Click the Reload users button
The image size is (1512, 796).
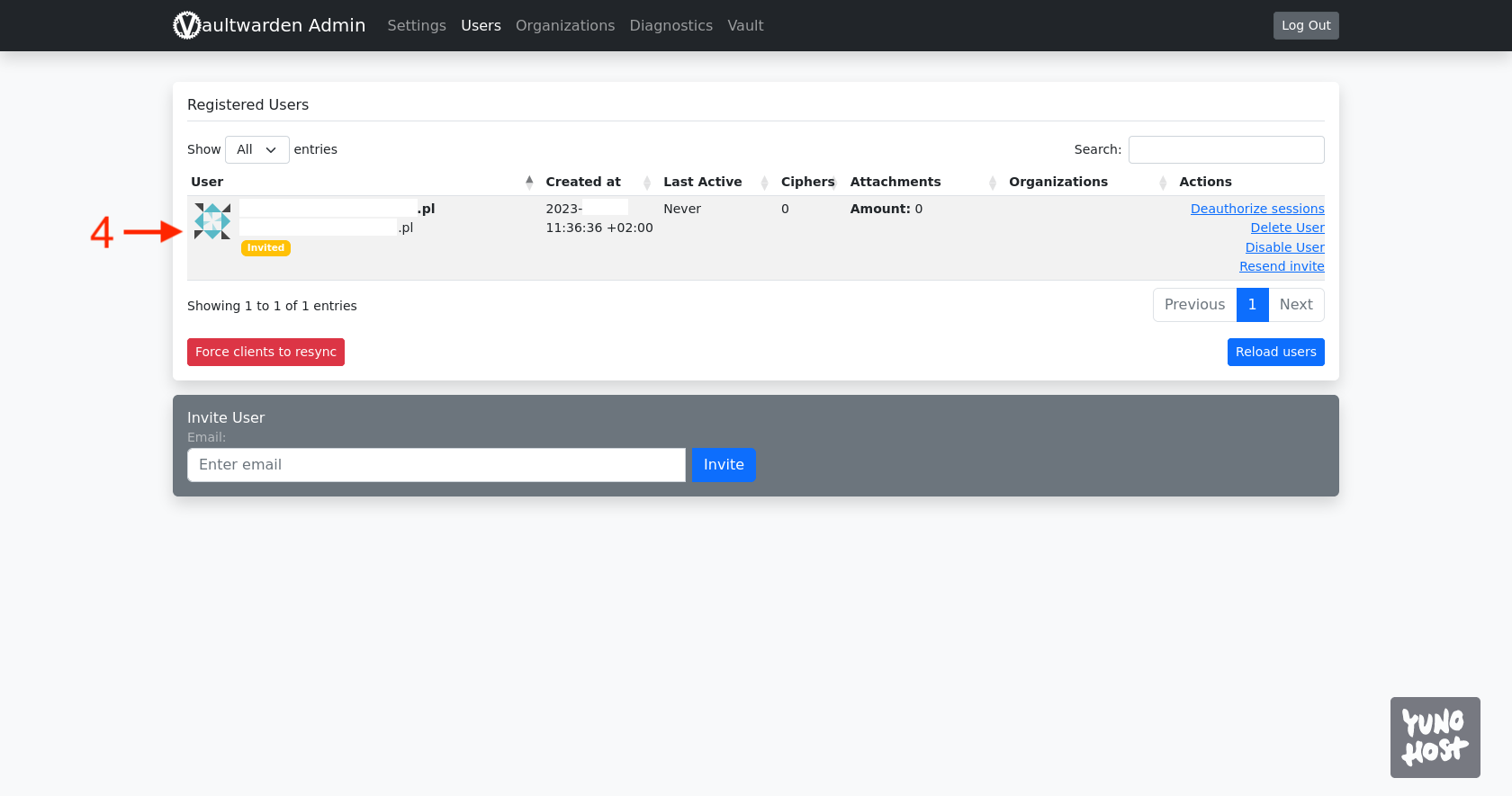(x=1275, y=352)
